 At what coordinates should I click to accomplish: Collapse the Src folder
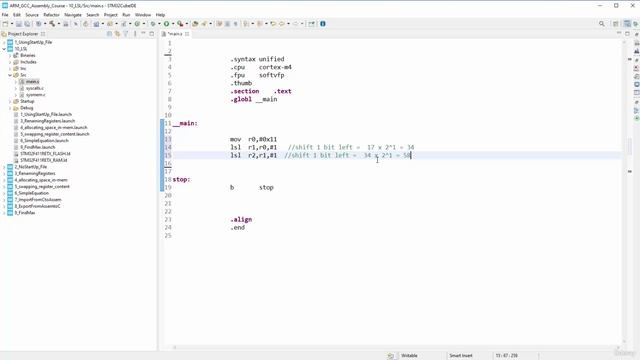tap(10, 75)
